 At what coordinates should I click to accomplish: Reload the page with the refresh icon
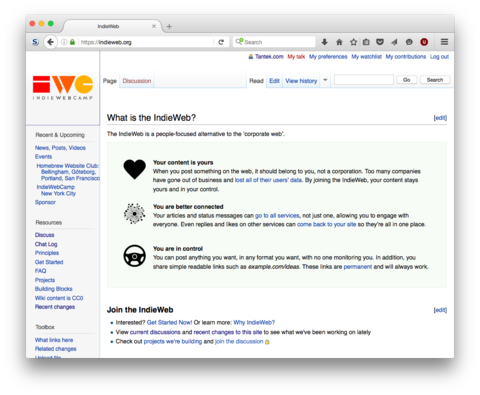pyautogui.click(x=221, y=42)
